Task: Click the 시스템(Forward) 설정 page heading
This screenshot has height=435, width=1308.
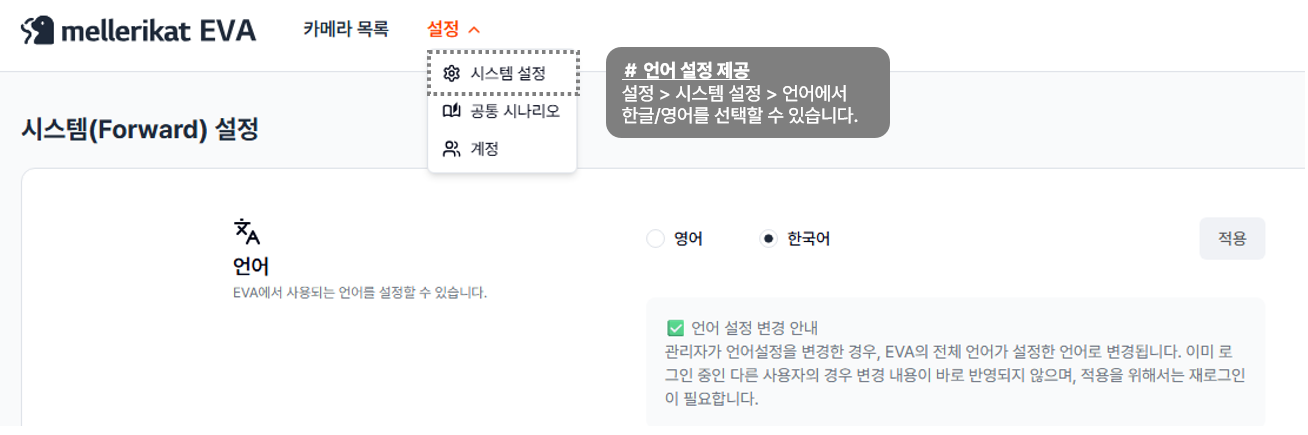Action: pos(139,129)
